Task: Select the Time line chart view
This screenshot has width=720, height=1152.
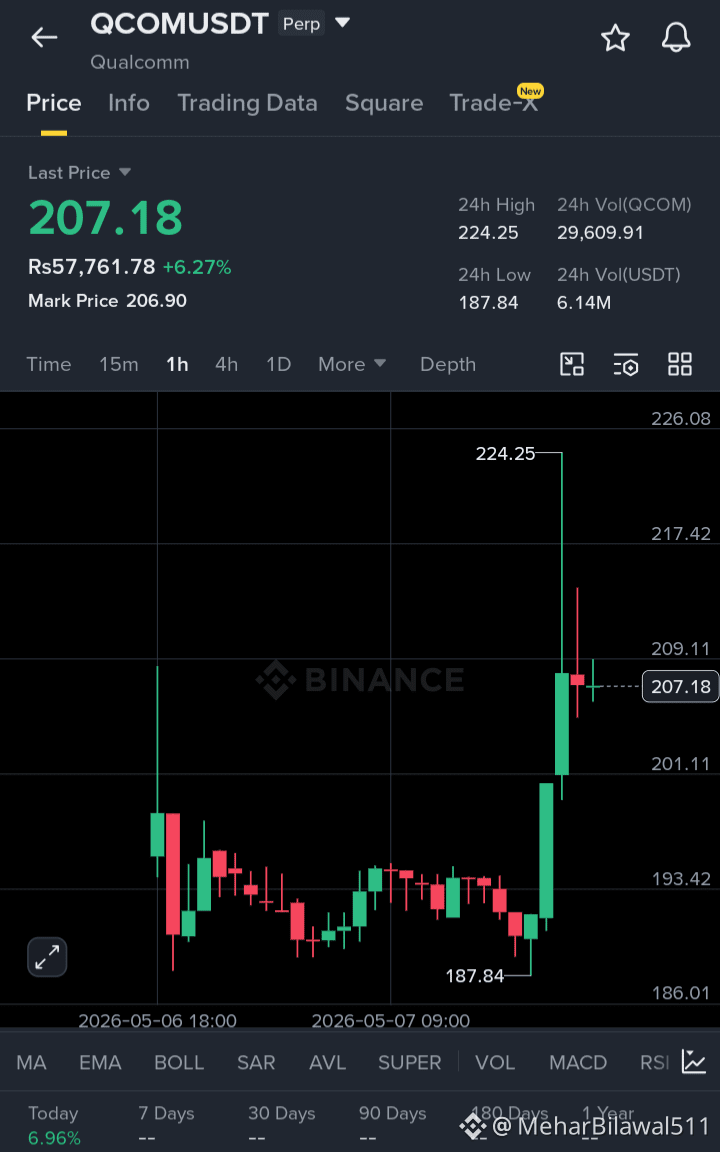Action: point(48,364)
